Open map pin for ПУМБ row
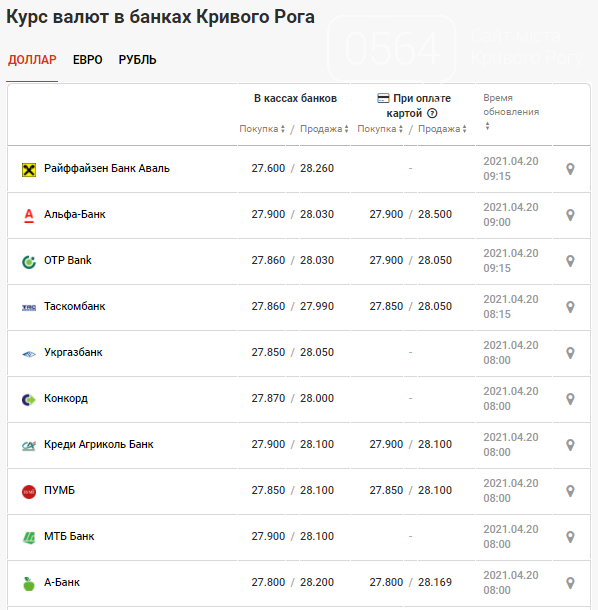 [x=570, y=491]
